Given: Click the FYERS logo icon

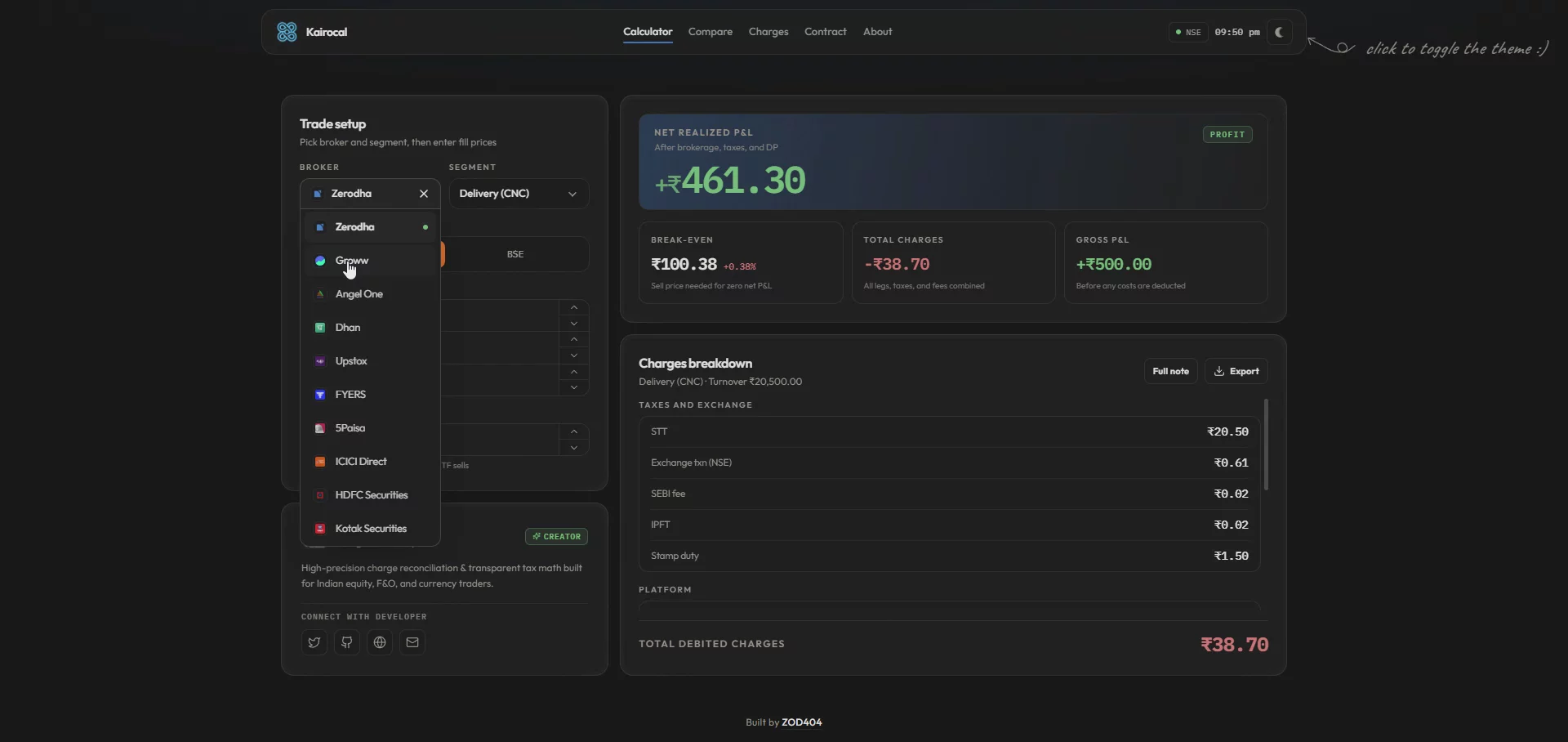Looking at the screenshot, I should pos(320,395).
